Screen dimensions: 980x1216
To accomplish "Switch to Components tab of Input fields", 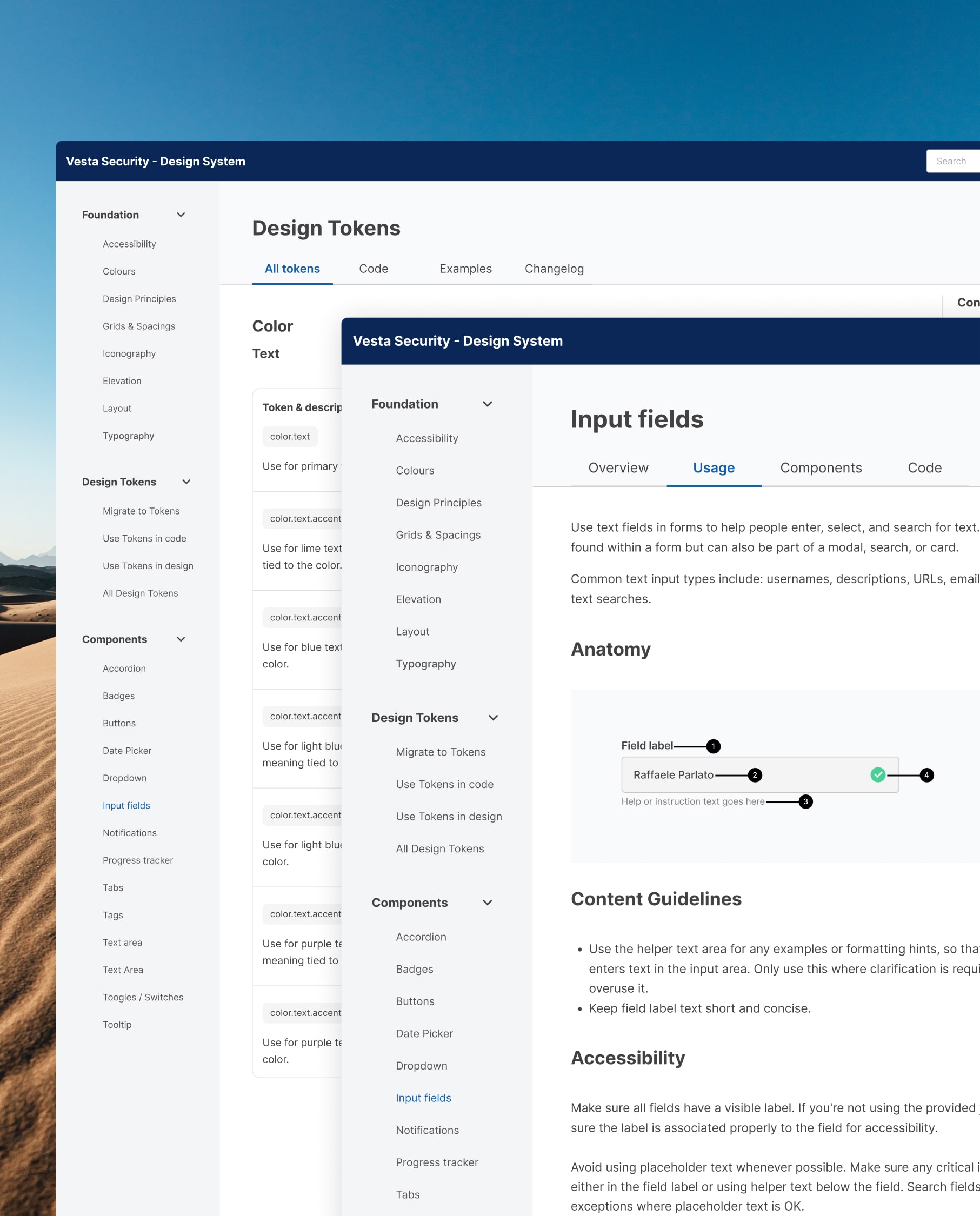I will pos(821,468).
